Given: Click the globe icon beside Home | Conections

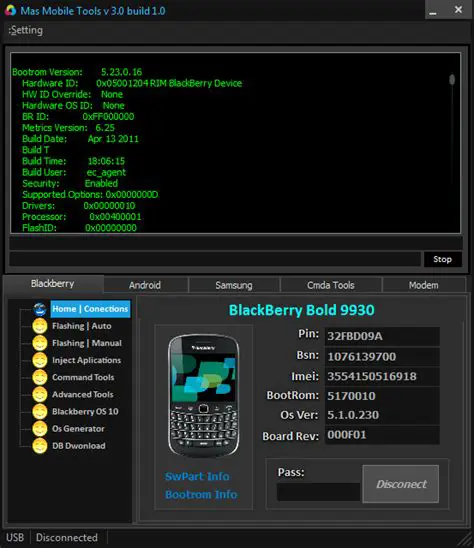Looking at the screenshot, I should click(40, 309).
